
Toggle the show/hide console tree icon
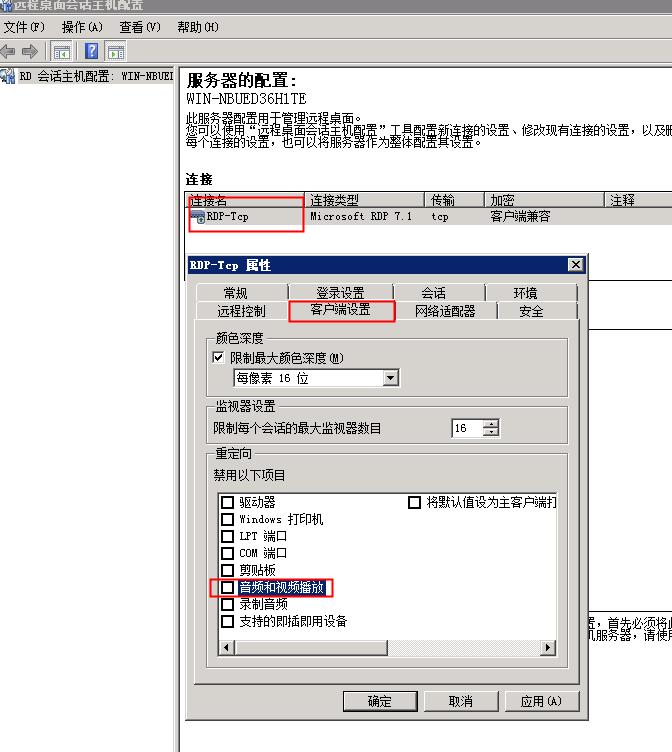[x=62, y=51]
